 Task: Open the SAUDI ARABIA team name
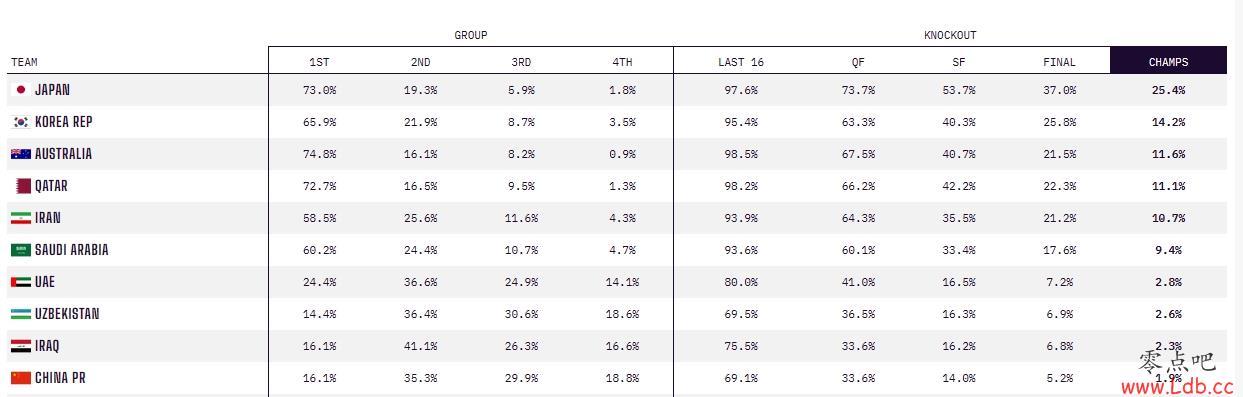(x=72, y=250)
